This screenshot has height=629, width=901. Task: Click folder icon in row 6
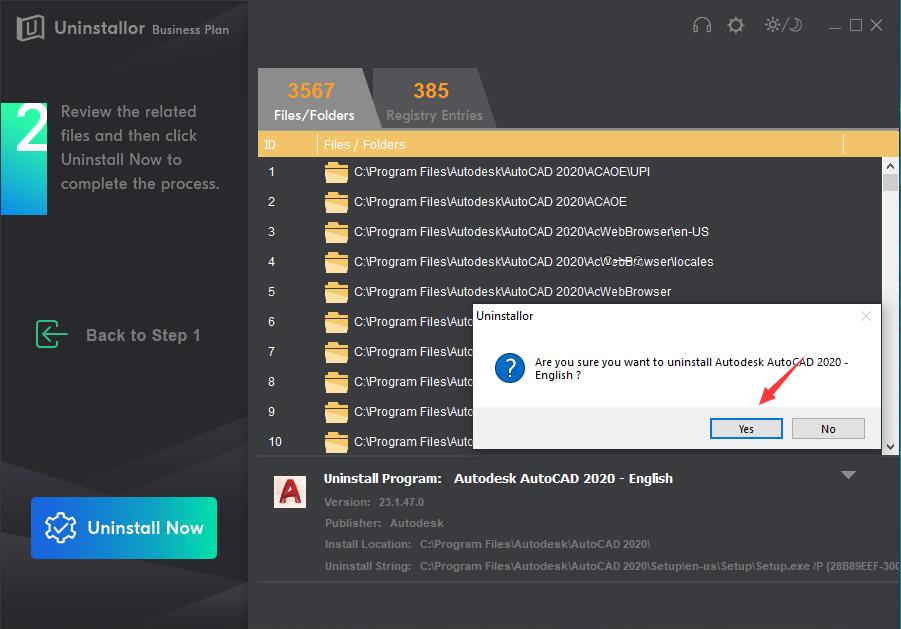(336, 322)
